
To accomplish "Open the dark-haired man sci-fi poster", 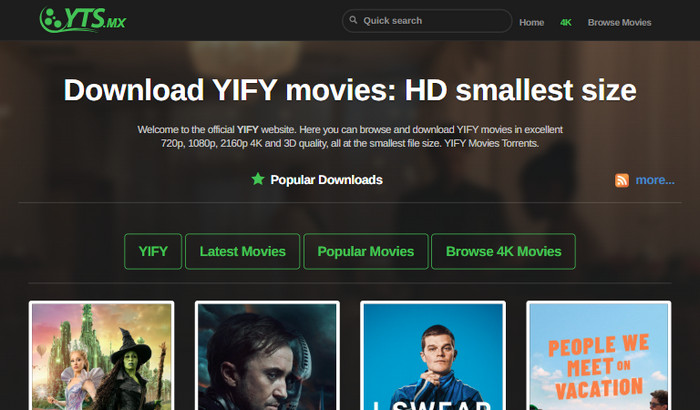I will click(267, 356).
